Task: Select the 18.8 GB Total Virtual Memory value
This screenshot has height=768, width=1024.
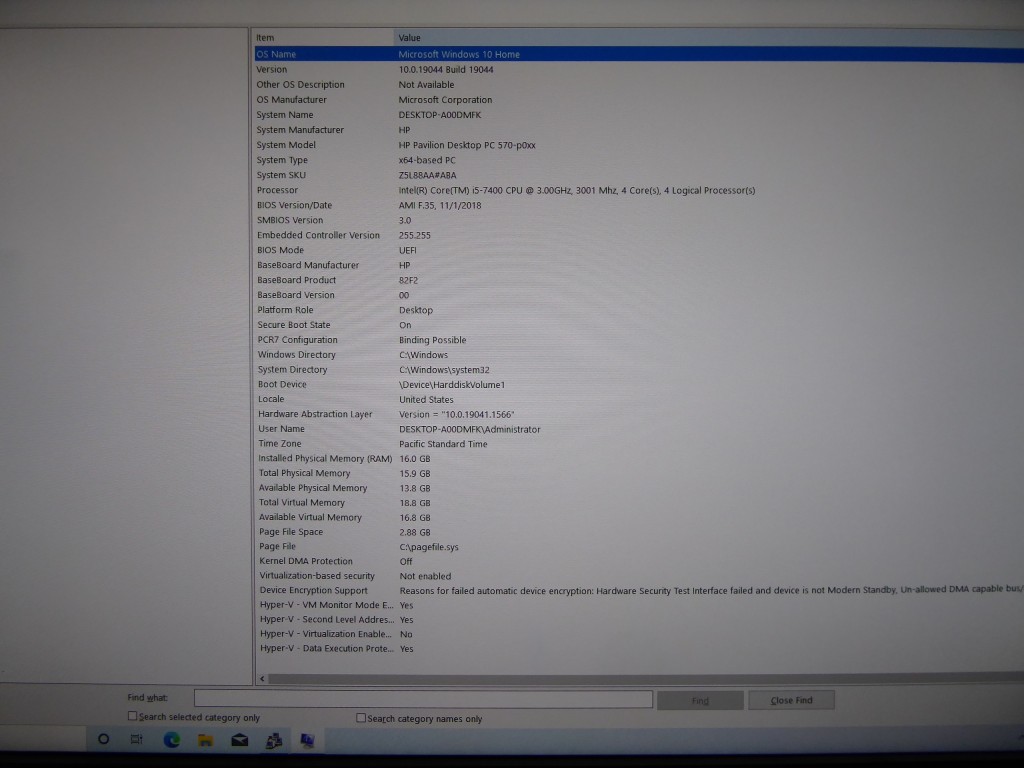Action: coord(415,503)
